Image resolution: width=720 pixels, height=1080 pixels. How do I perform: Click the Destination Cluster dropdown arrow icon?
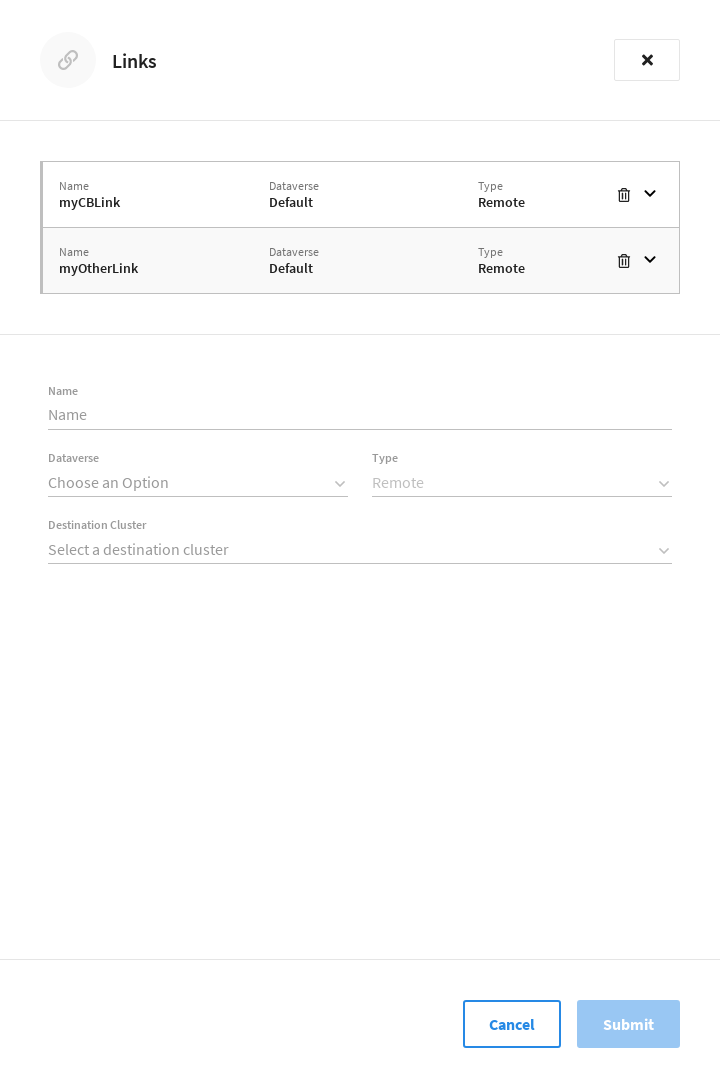pos(664,550)
